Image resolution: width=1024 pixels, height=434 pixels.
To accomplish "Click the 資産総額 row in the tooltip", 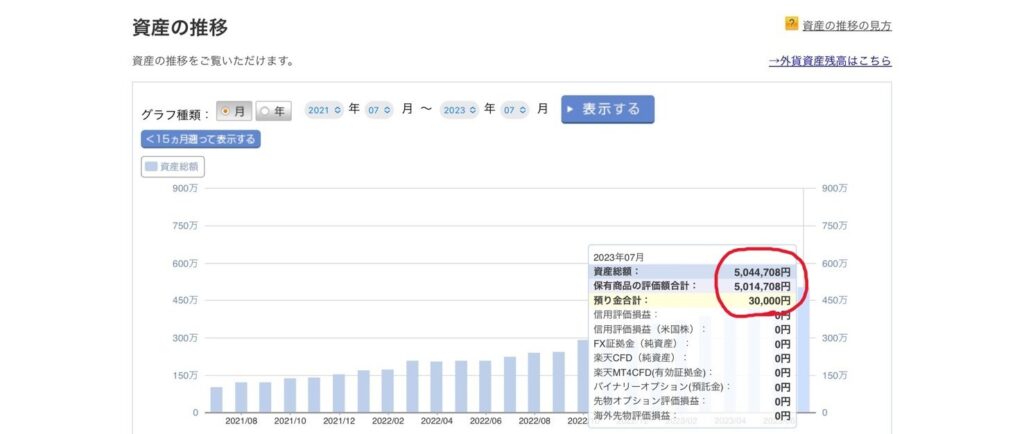I will point(692,271).
